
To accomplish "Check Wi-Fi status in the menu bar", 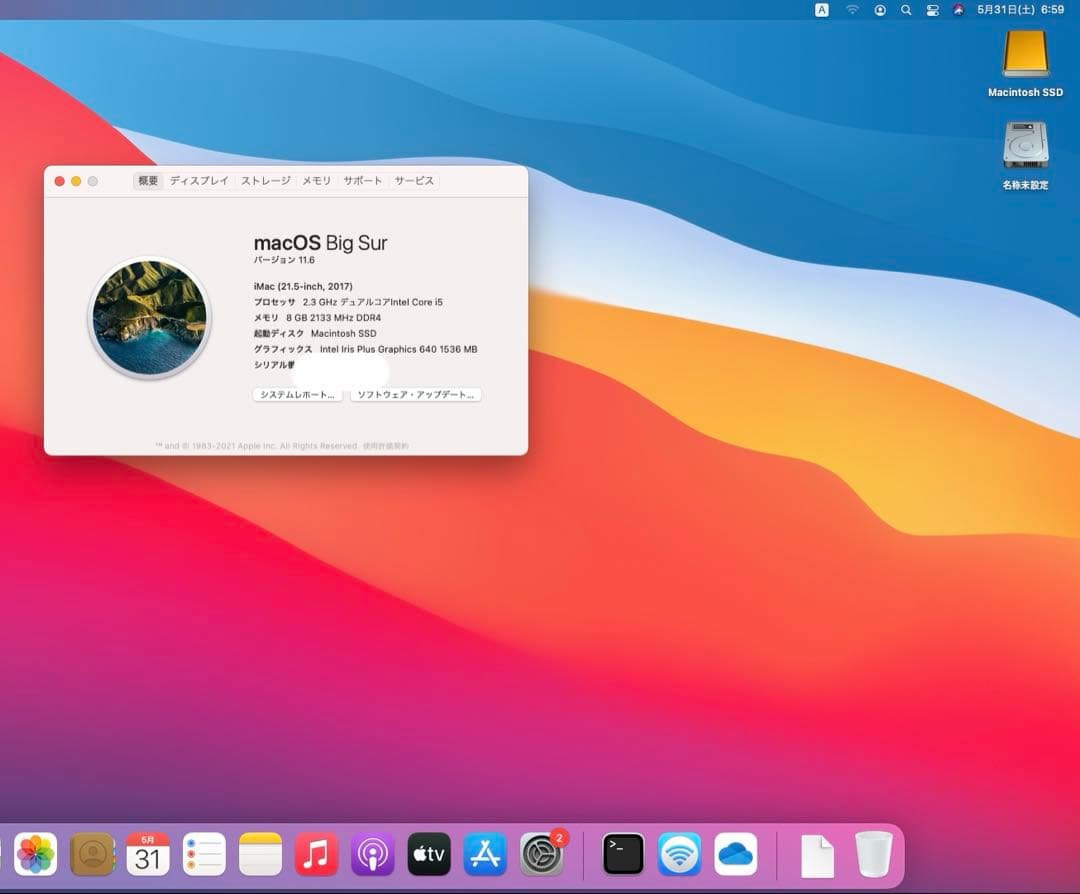I will pyautogui.click(x=851, y=10).
